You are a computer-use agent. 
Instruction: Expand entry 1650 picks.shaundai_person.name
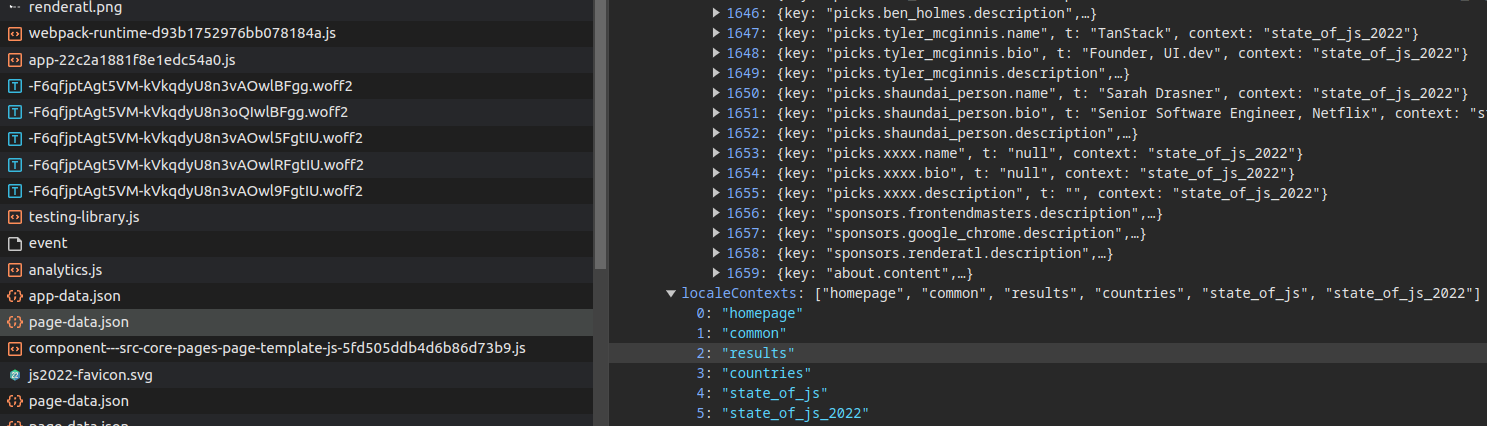point(716,93)
